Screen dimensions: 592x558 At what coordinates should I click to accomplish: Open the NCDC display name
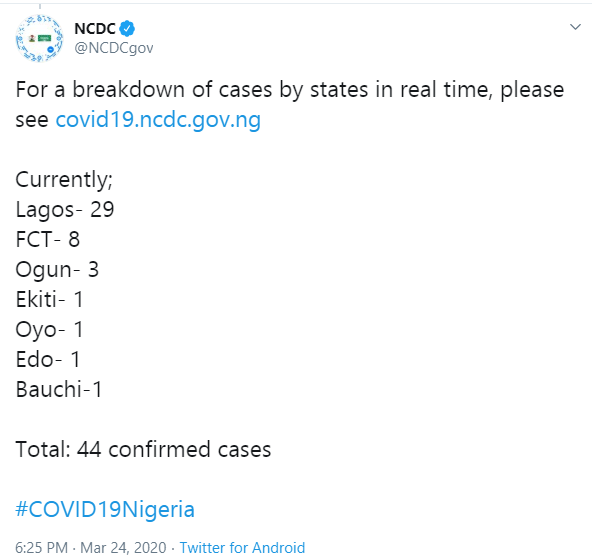tap(95, 29)
